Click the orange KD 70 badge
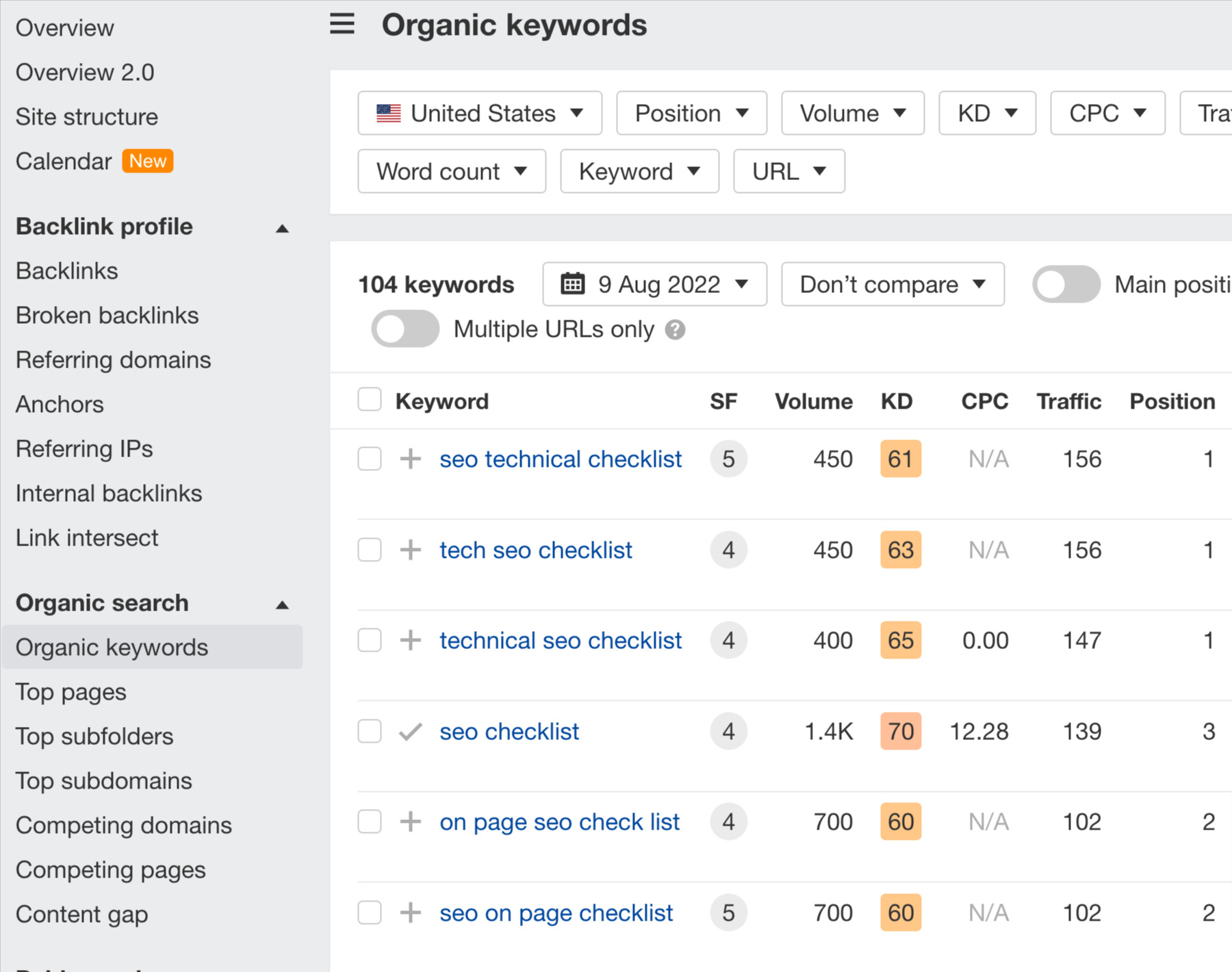1232x972 pixels. pyautogui.click(x=900, y=731)
